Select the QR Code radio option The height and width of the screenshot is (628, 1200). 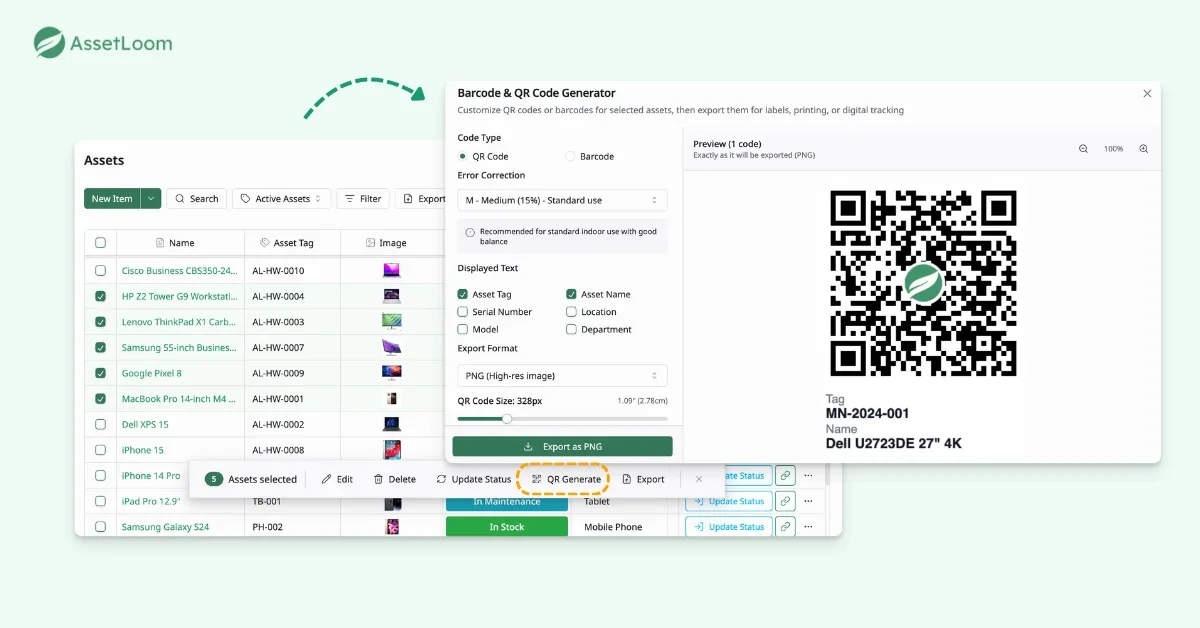(462, 156)
